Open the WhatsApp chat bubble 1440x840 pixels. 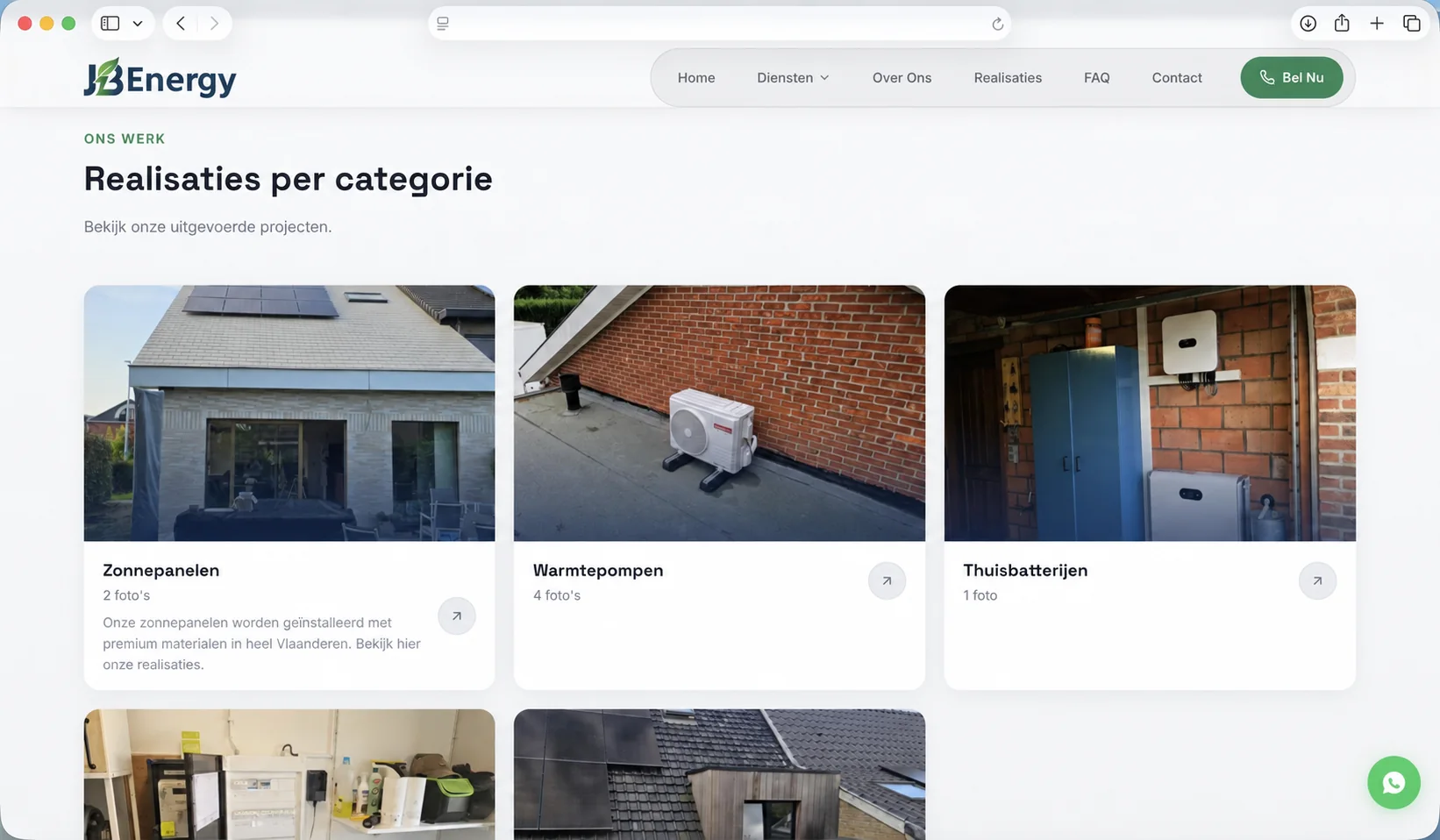coord(1394,783)
